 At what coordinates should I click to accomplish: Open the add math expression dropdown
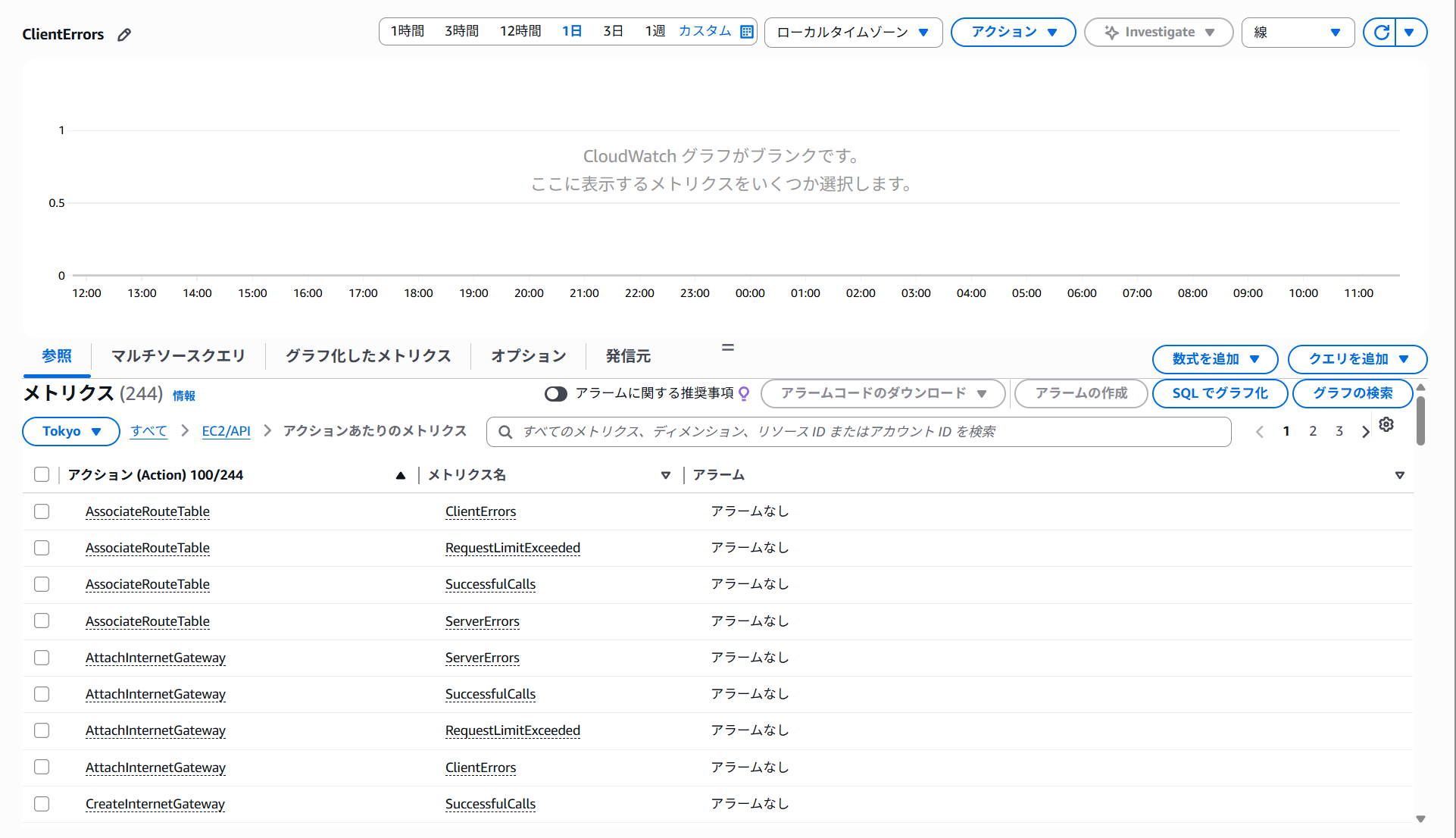point(1215,359)
